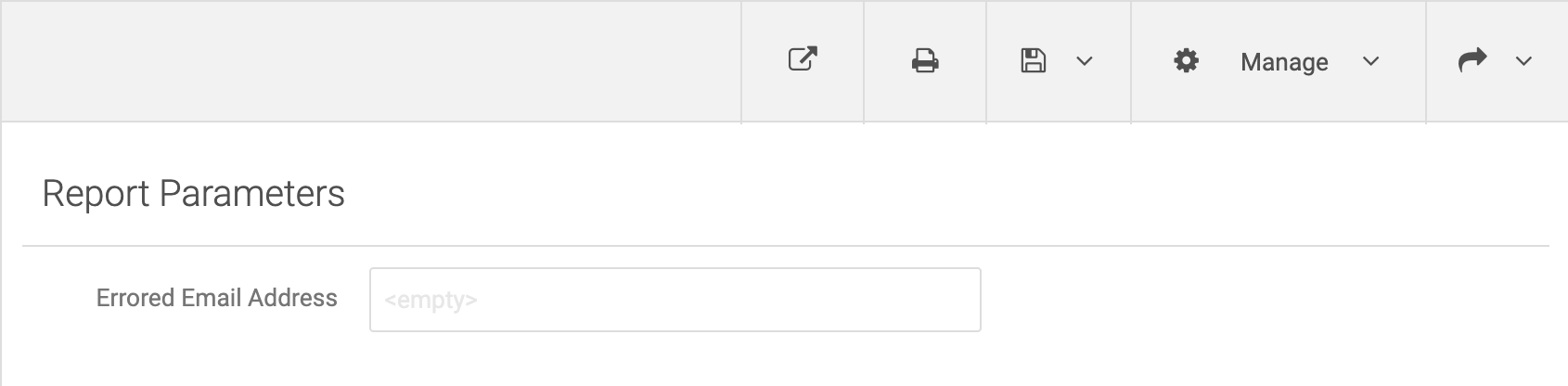Select the external link toolbar button
Viewport: 1568px width, 386px height.
point(803,61)
